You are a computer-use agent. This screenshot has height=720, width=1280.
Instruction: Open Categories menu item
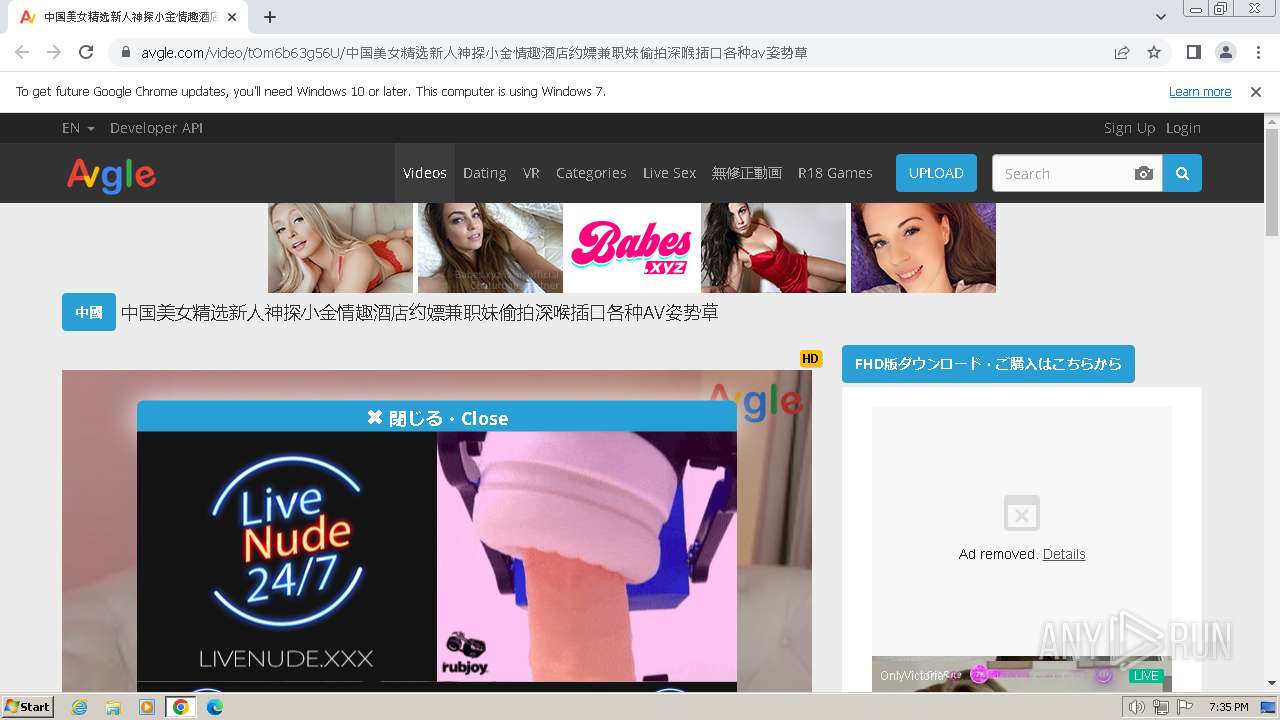pyautogui.click(x=591, y=173)
